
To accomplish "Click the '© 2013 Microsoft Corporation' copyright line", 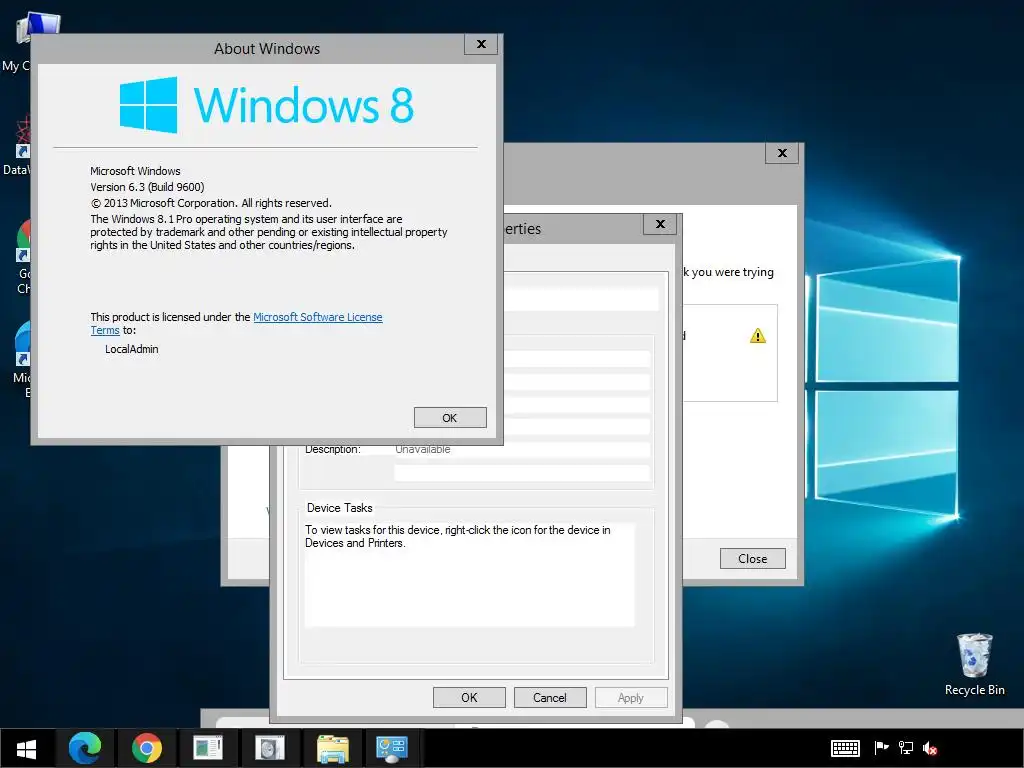I will coord(211,203).
